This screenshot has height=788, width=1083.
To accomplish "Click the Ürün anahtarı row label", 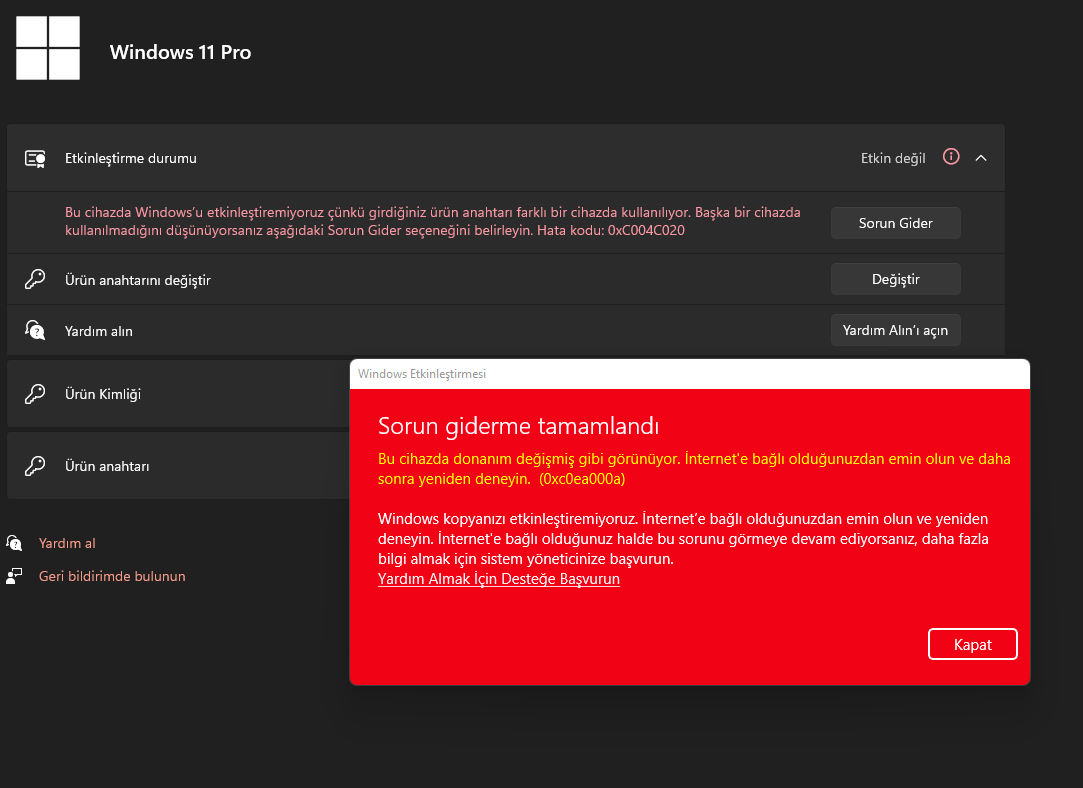I will click(x=107, y=466).
